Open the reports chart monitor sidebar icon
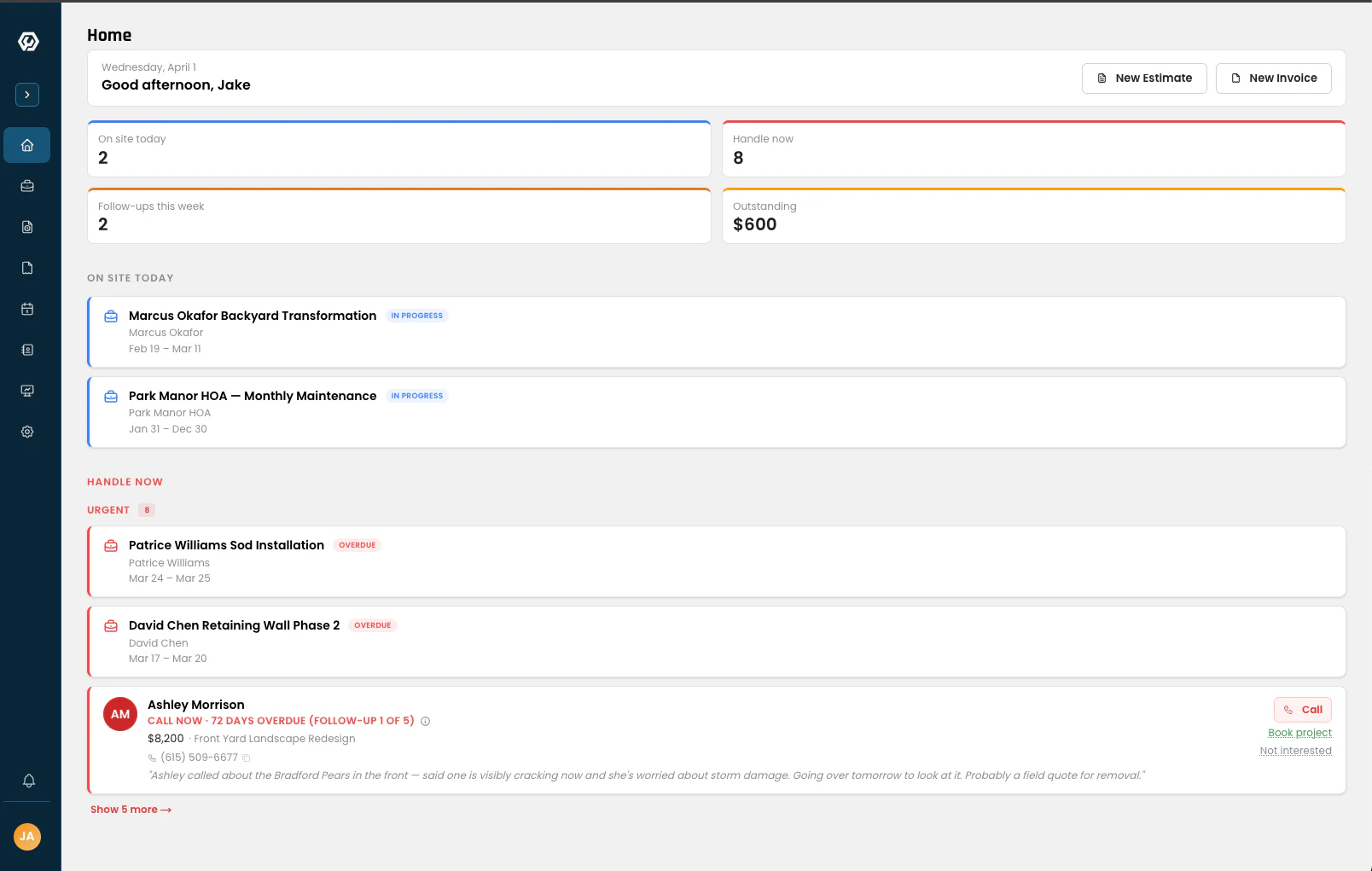1372x871 pixels. [x=27, y=391]
